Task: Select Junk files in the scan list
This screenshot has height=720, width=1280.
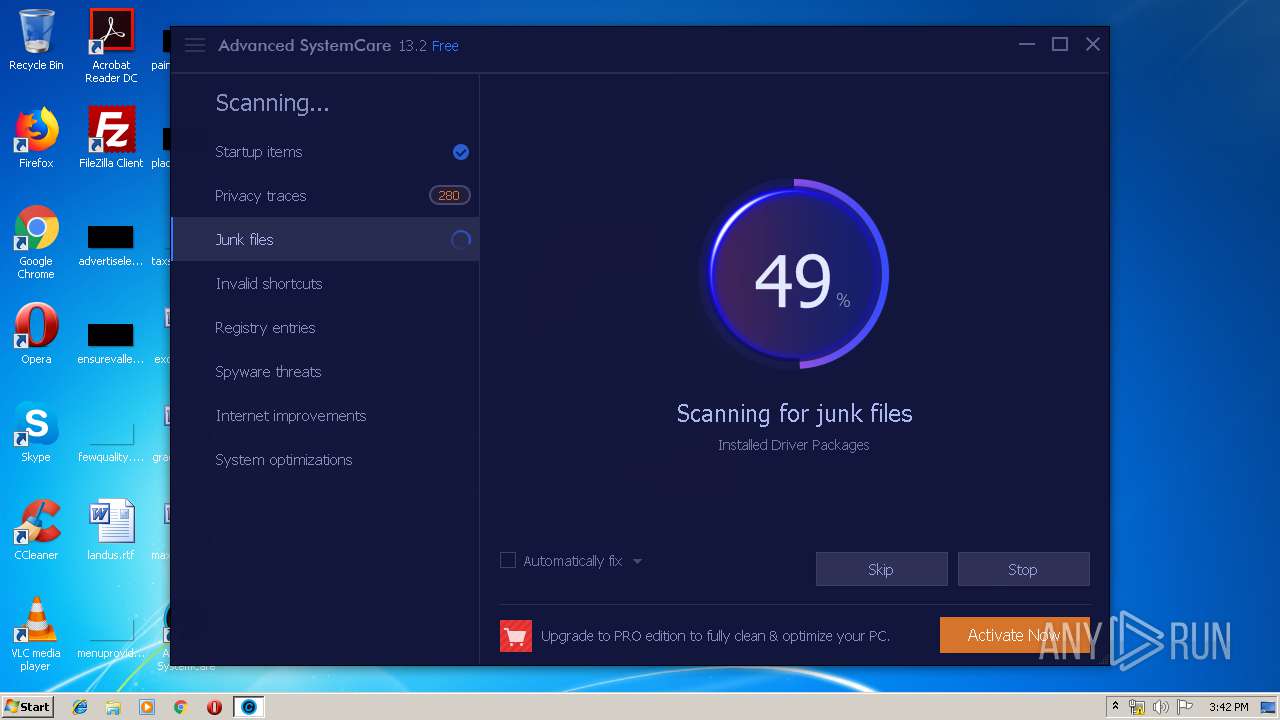Action: click(x=325, y=240)
